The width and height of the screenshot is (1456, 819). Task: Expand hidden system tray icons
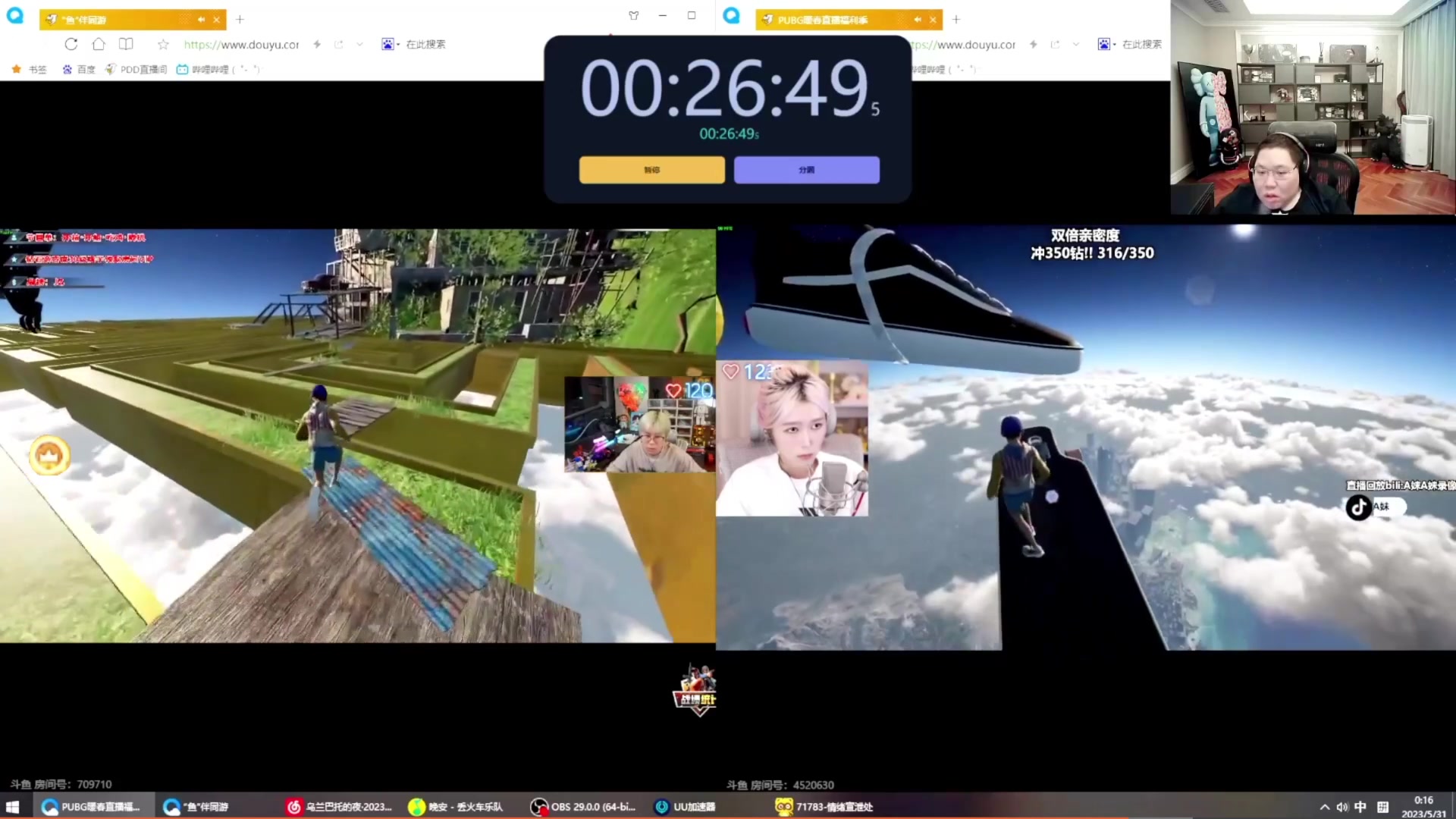click(1324, 807)
